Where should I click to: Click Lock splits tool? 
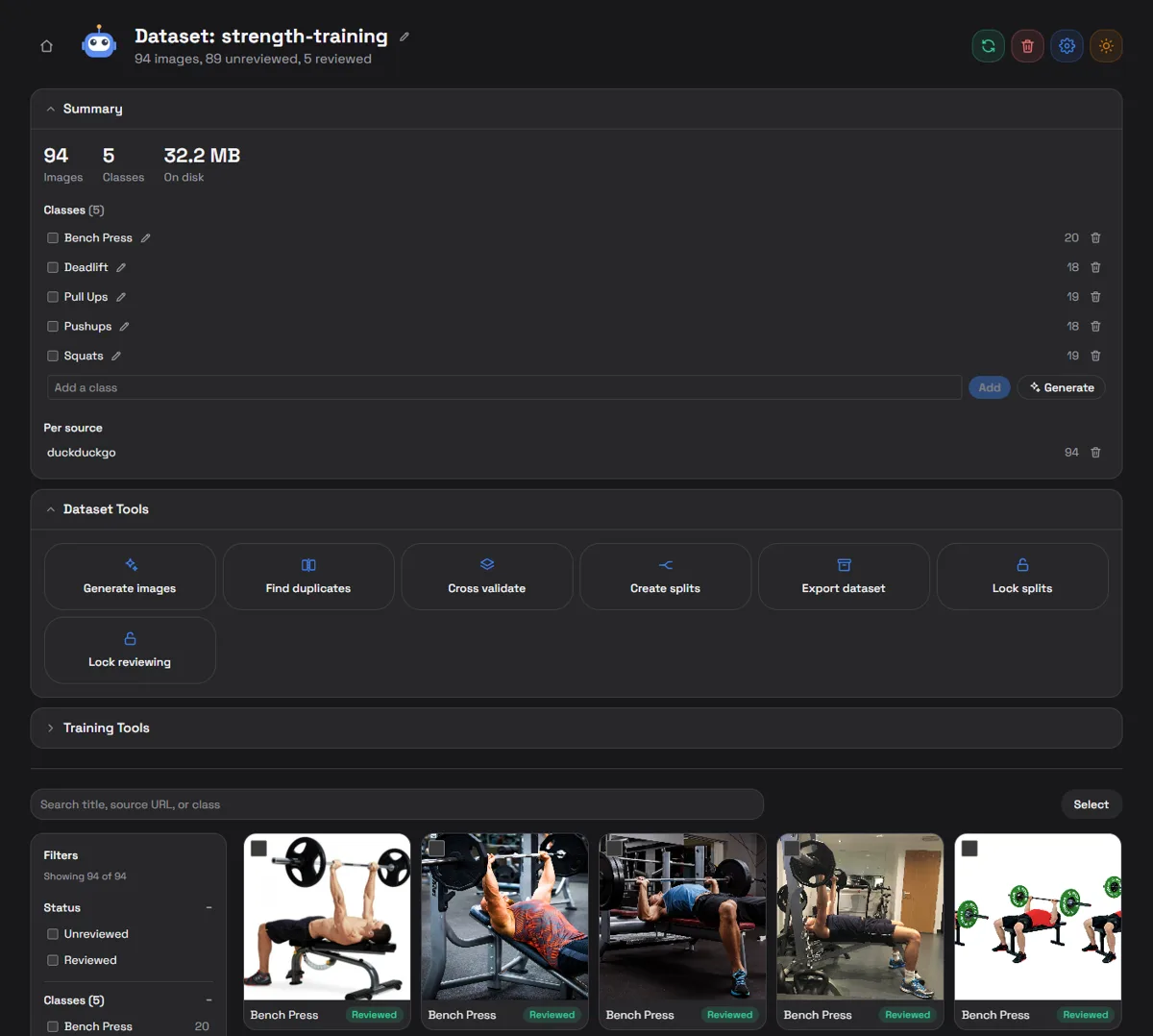coord(1022,577)
